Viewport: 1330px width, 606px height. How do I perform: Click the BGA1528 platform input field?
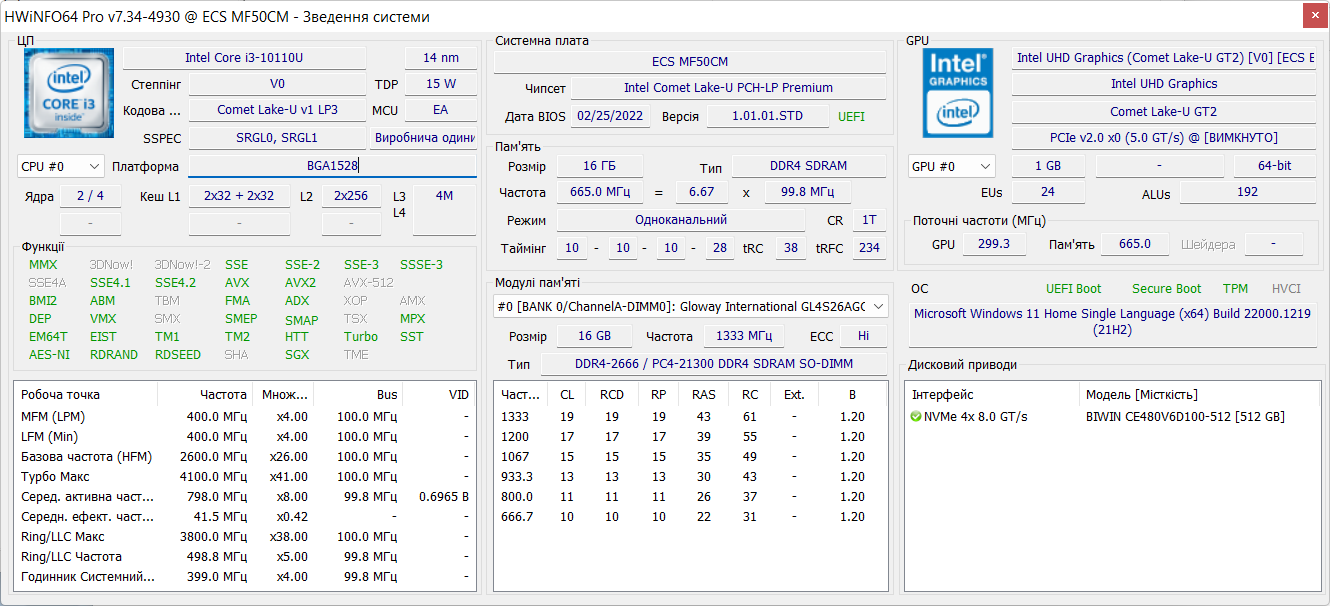[332, 166]
